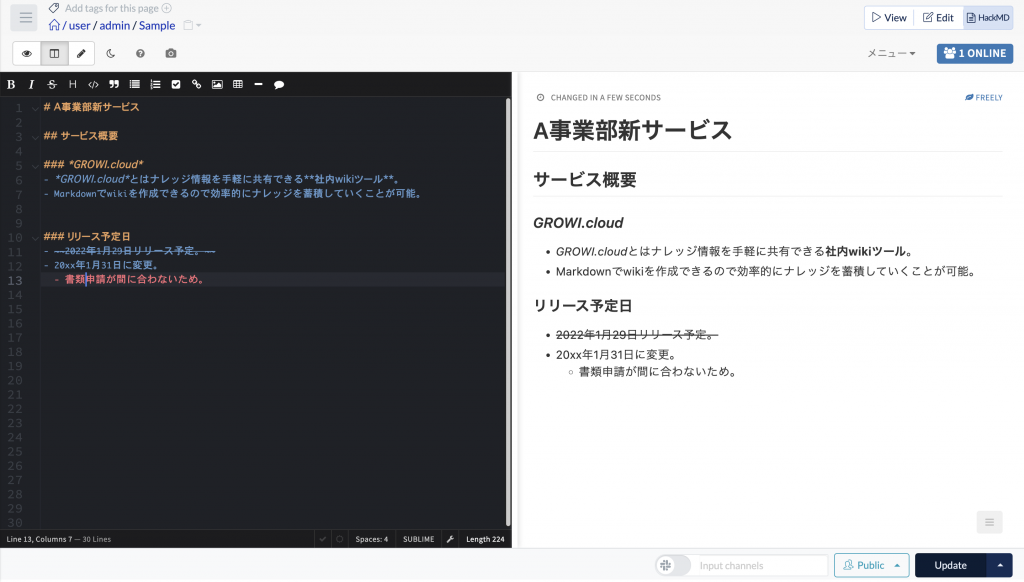The image size is (1024, 582).
Task: Toggle the Slack notification switch
Action: point(672,565)
